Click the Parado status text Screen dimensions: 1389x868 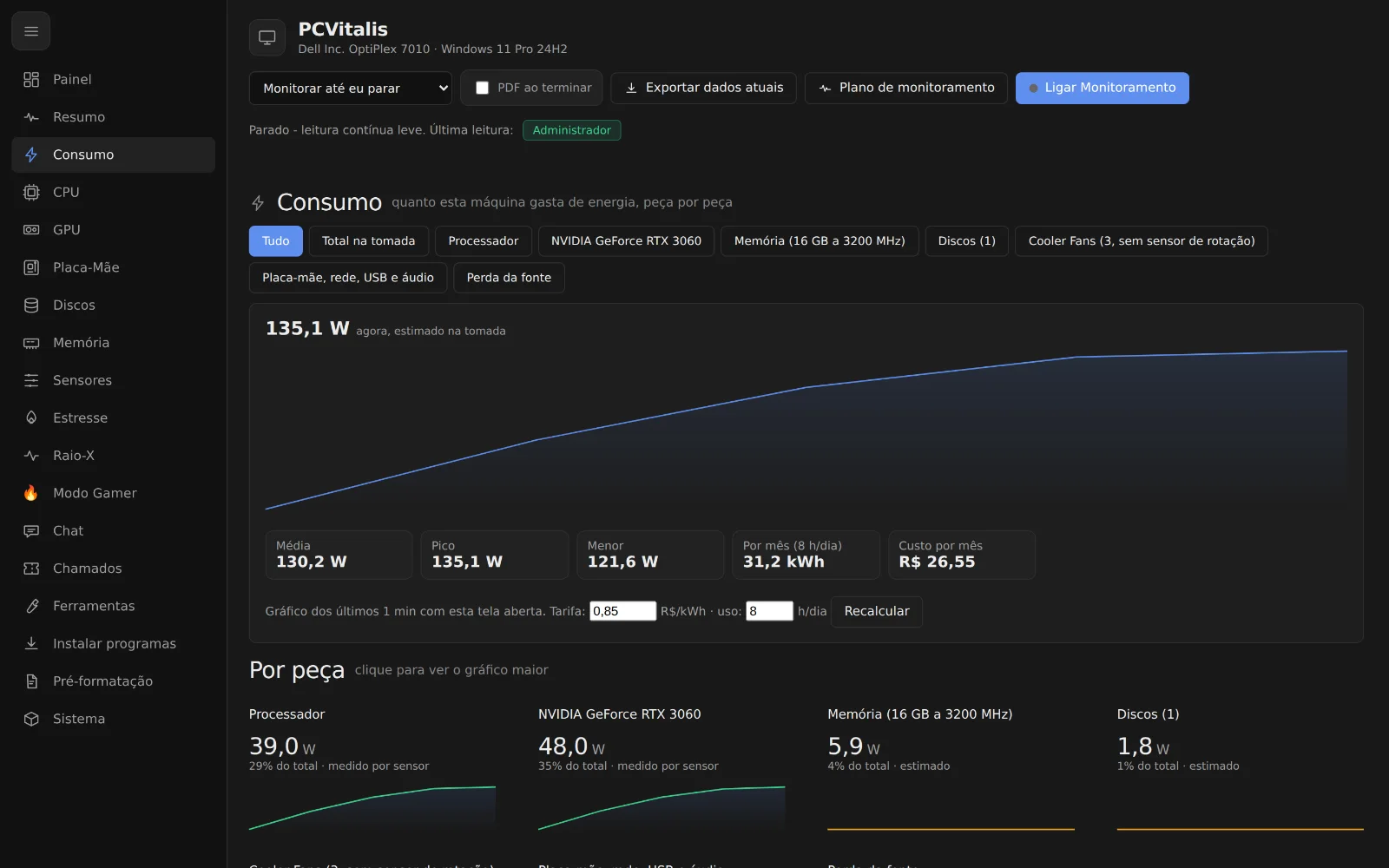tap(380, 130)
